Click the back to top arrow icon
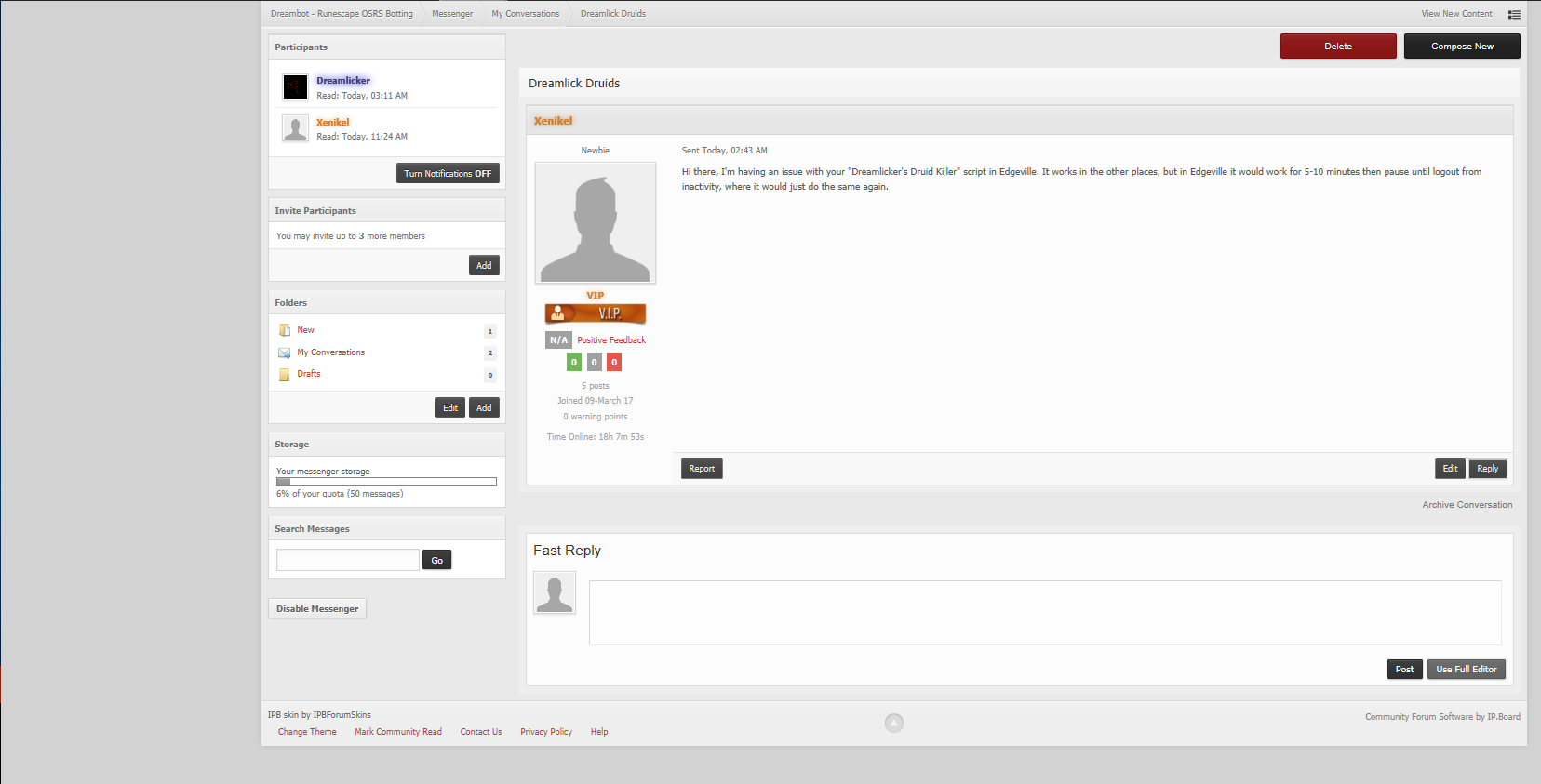This screenshot has width=1541, height=784. [x=894, y=723]
